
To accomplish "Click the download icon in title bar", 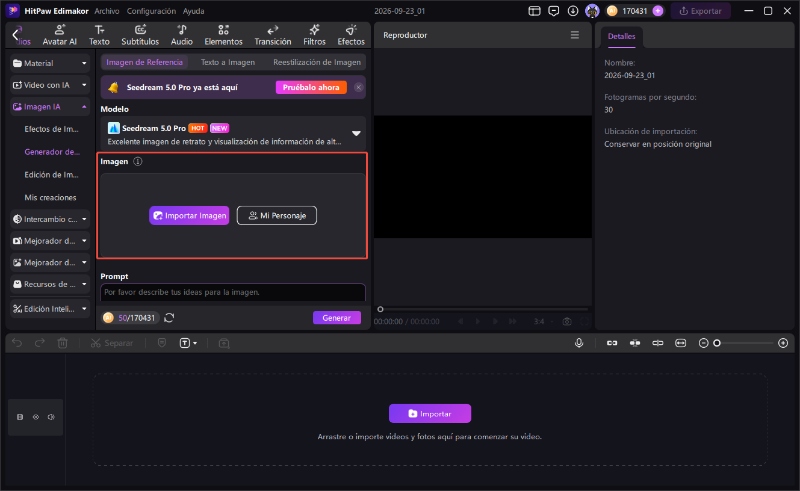I will 572,11.
